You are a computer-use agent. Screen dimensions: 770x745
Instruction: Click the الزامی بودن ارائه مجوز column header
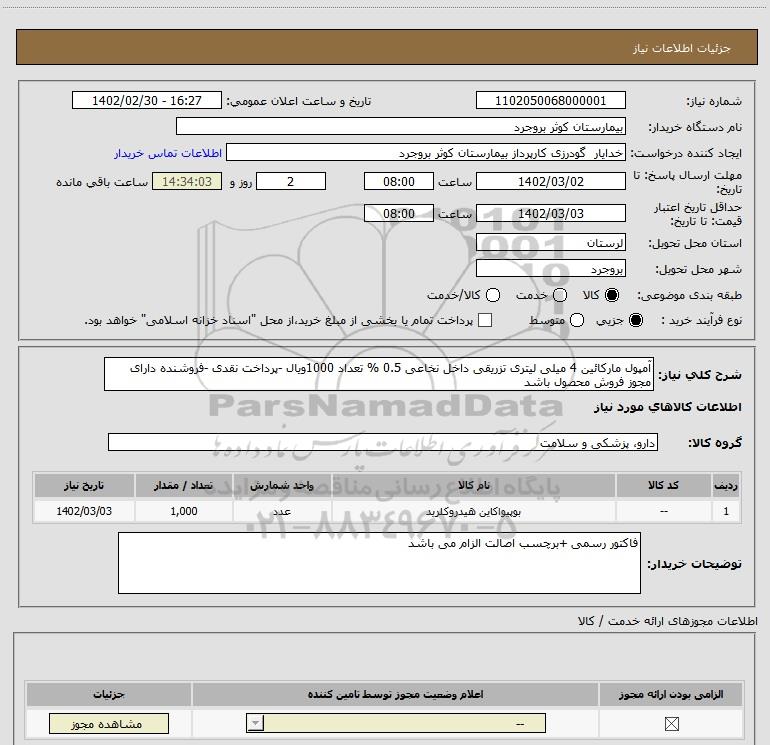[x=671, y=694]
